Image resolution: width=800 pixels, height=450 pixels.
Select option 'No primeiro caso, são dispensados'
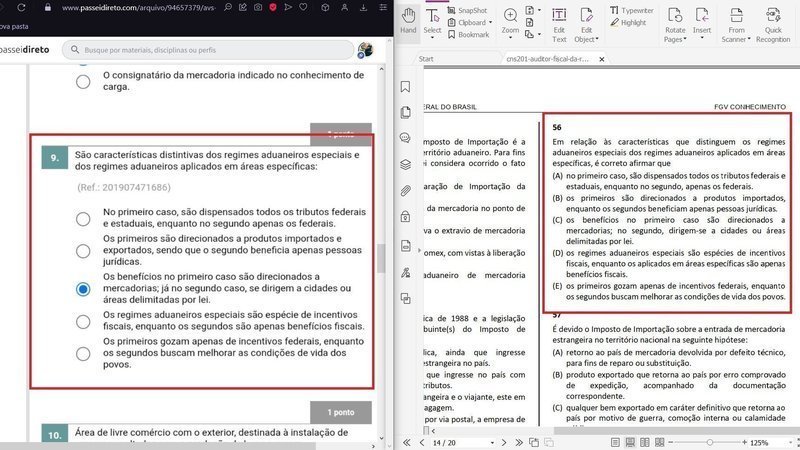[x=84, y=217]
